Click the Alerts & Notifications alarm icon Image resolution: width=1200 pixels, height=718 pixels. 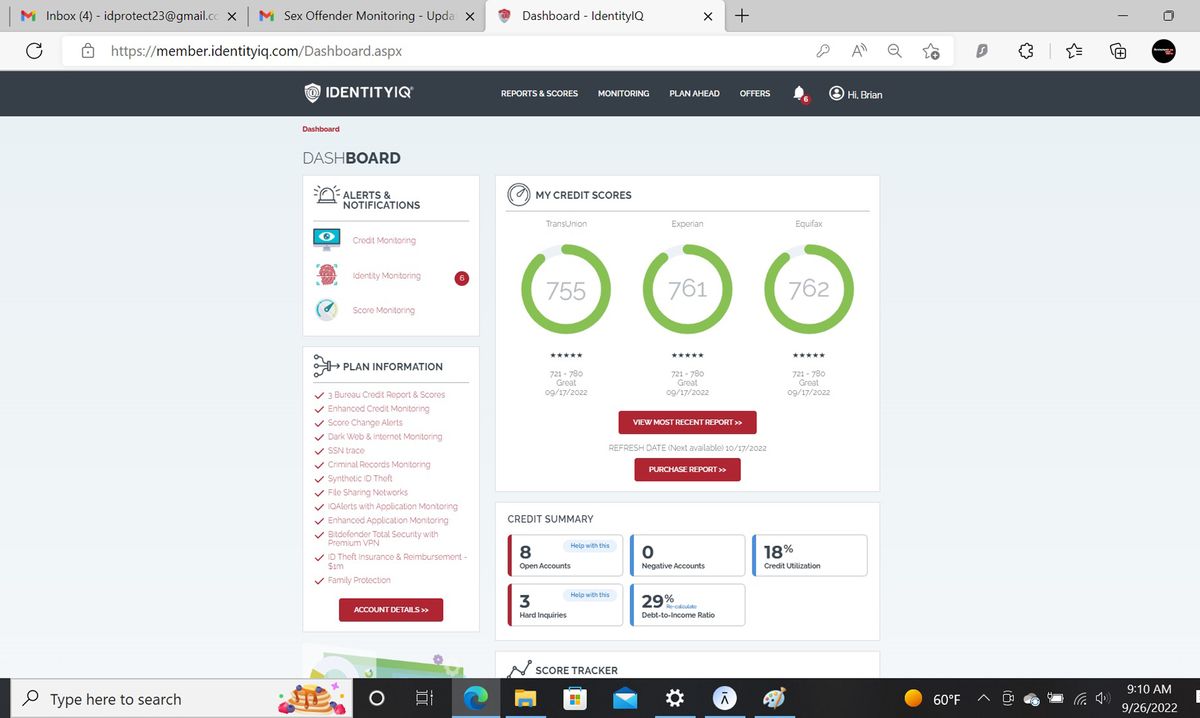point(325,195)
